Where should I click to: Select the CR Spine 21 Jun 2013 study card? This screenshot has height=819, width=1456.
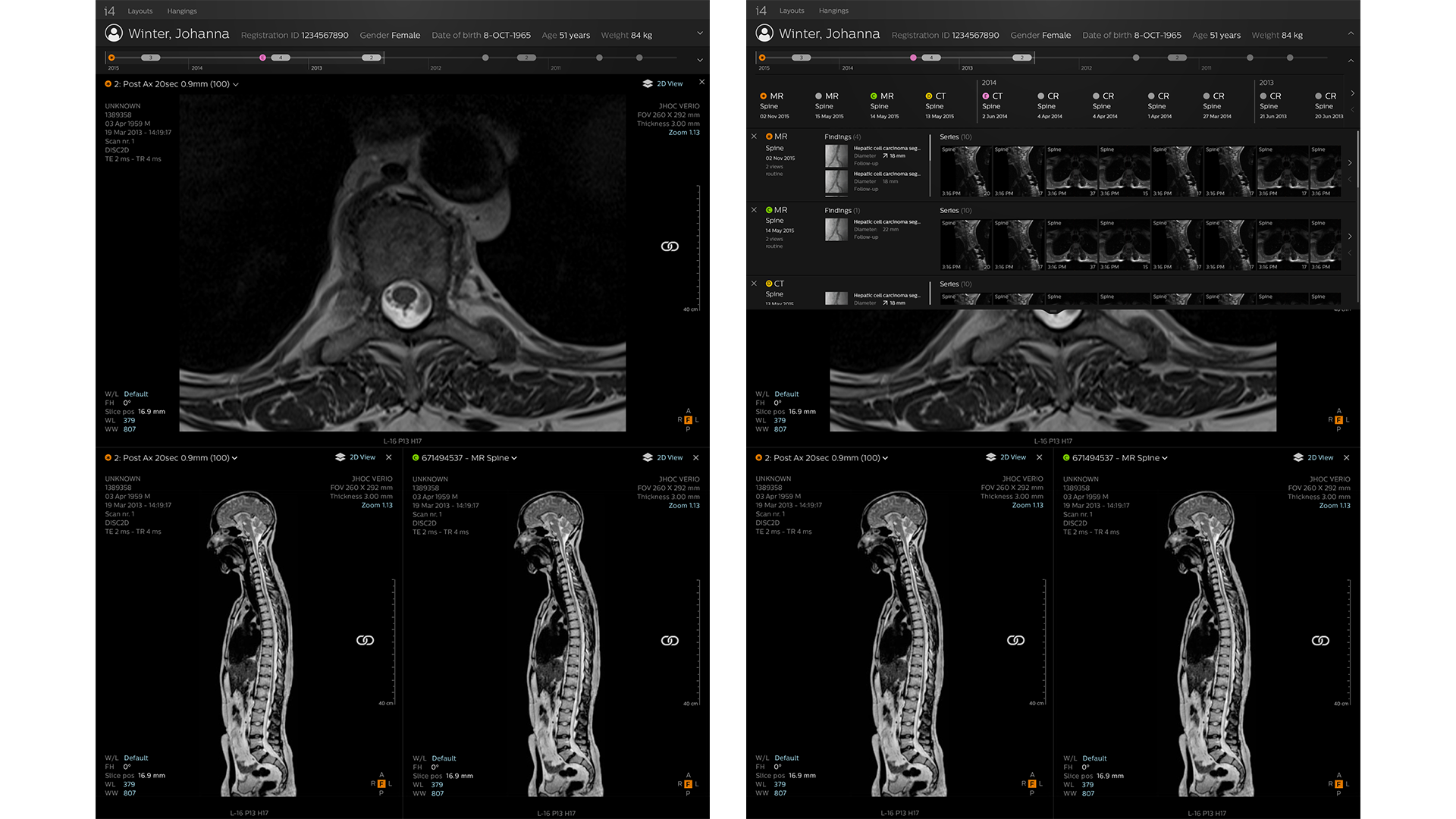point(1272,105)
